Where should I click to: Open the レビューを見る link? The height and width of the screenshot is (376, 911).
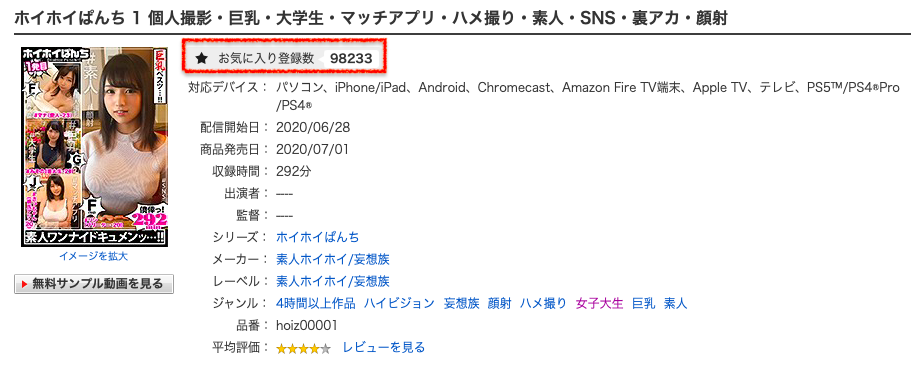(383, 348)
